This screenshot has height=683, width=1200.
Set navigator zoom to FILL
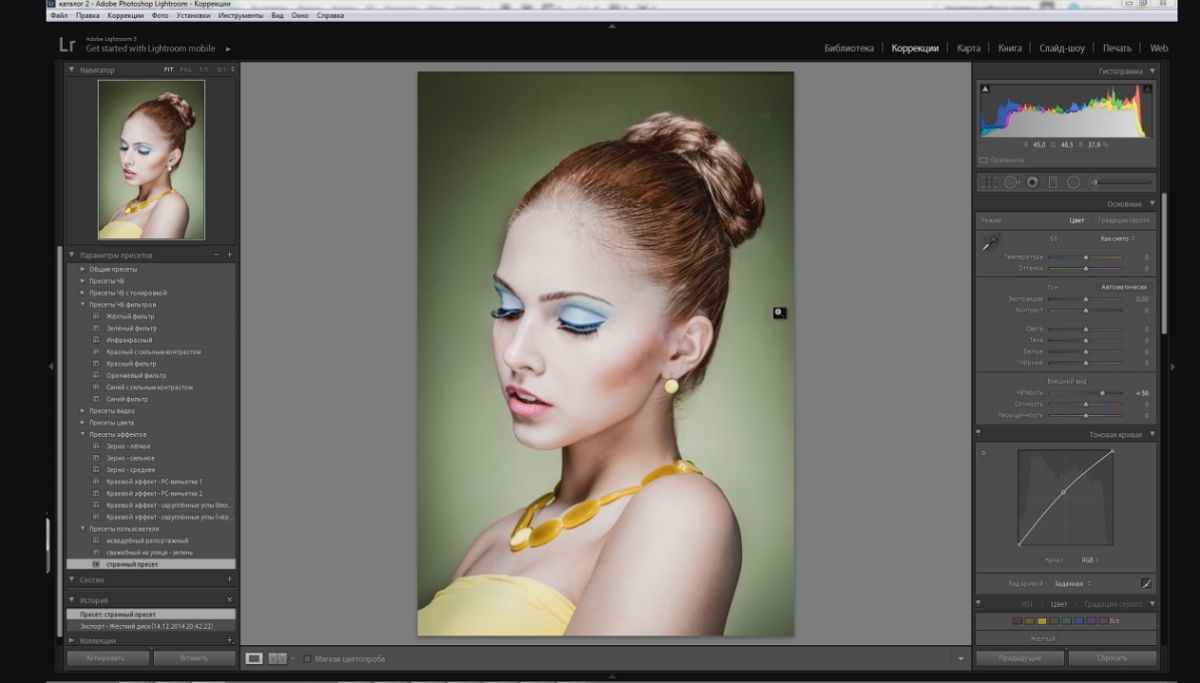185,70
